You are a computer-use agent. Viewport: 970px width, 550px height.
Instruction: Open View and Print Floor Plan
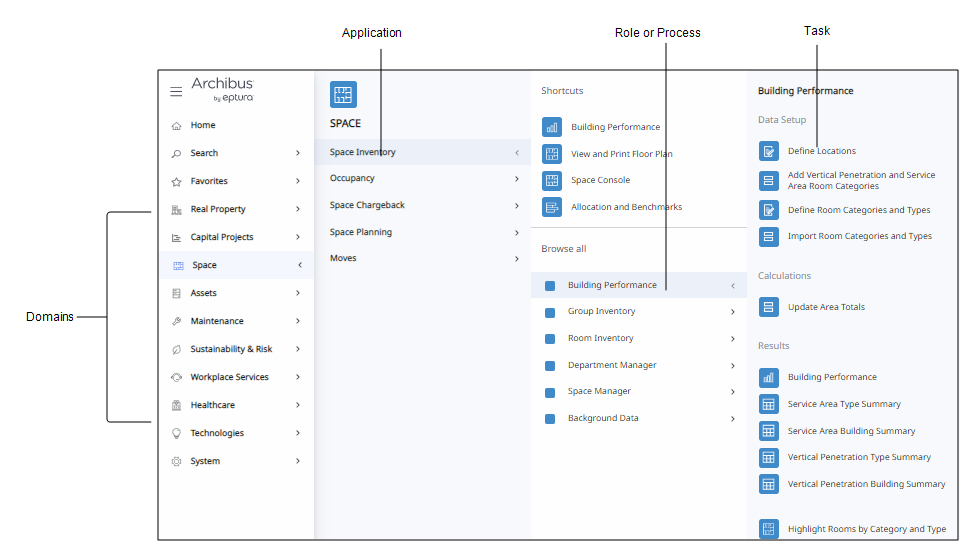pos(621,154)
